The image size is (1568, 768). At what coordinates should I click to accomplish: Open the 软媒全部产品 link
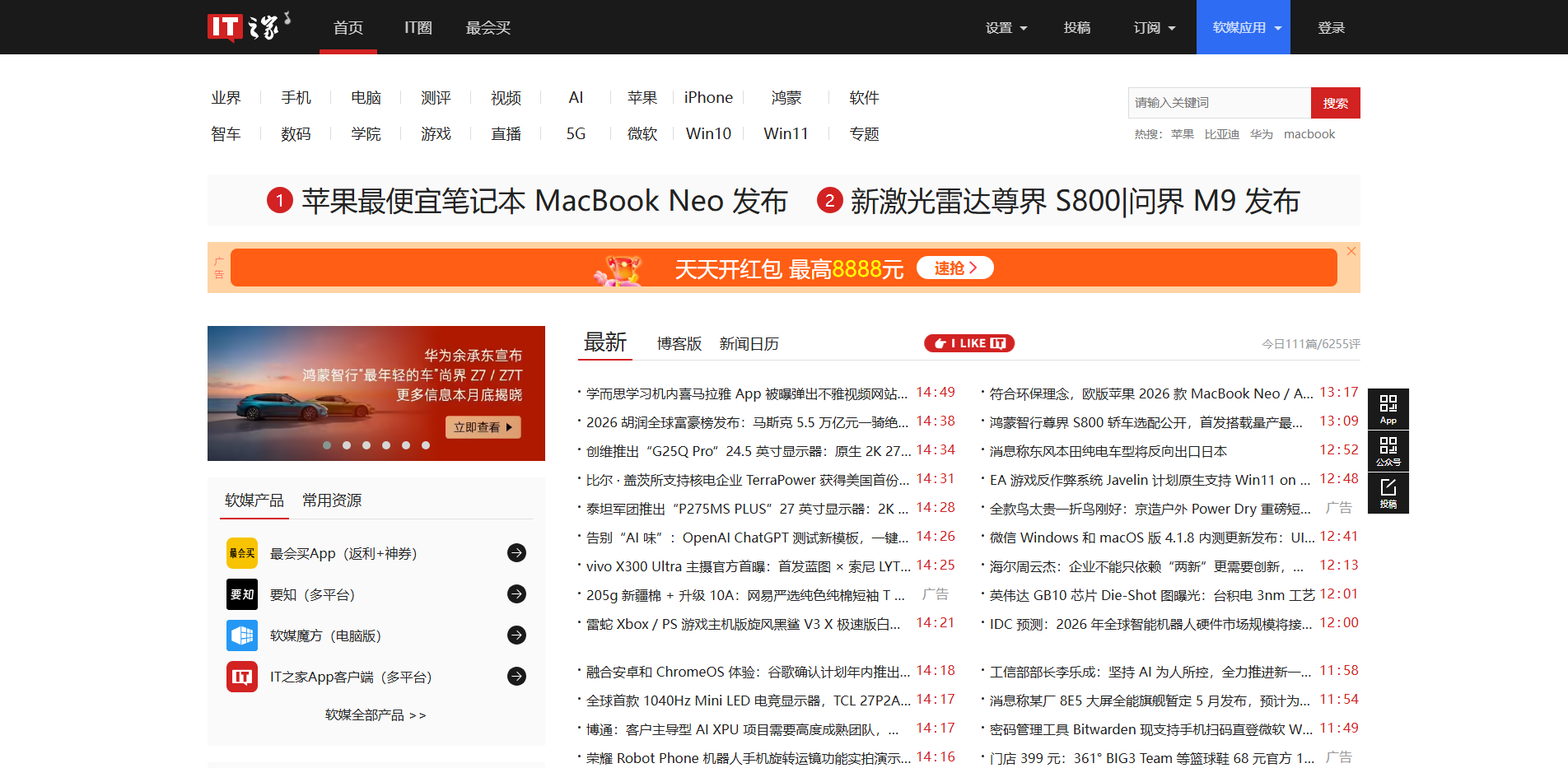376,715
